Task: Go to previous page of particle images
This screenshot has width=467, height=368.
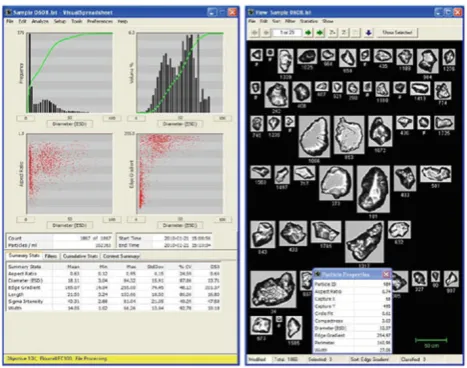Action: (266, 33)
